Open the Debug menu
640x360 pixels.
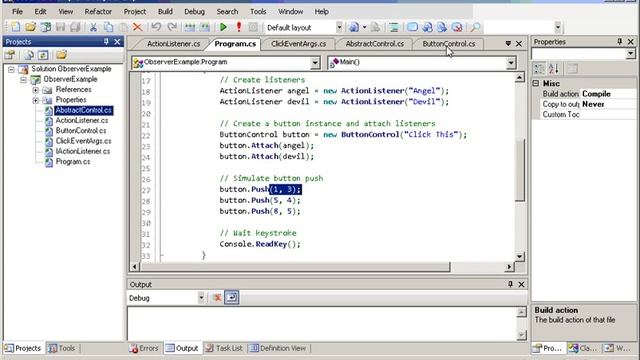[194, 11]
